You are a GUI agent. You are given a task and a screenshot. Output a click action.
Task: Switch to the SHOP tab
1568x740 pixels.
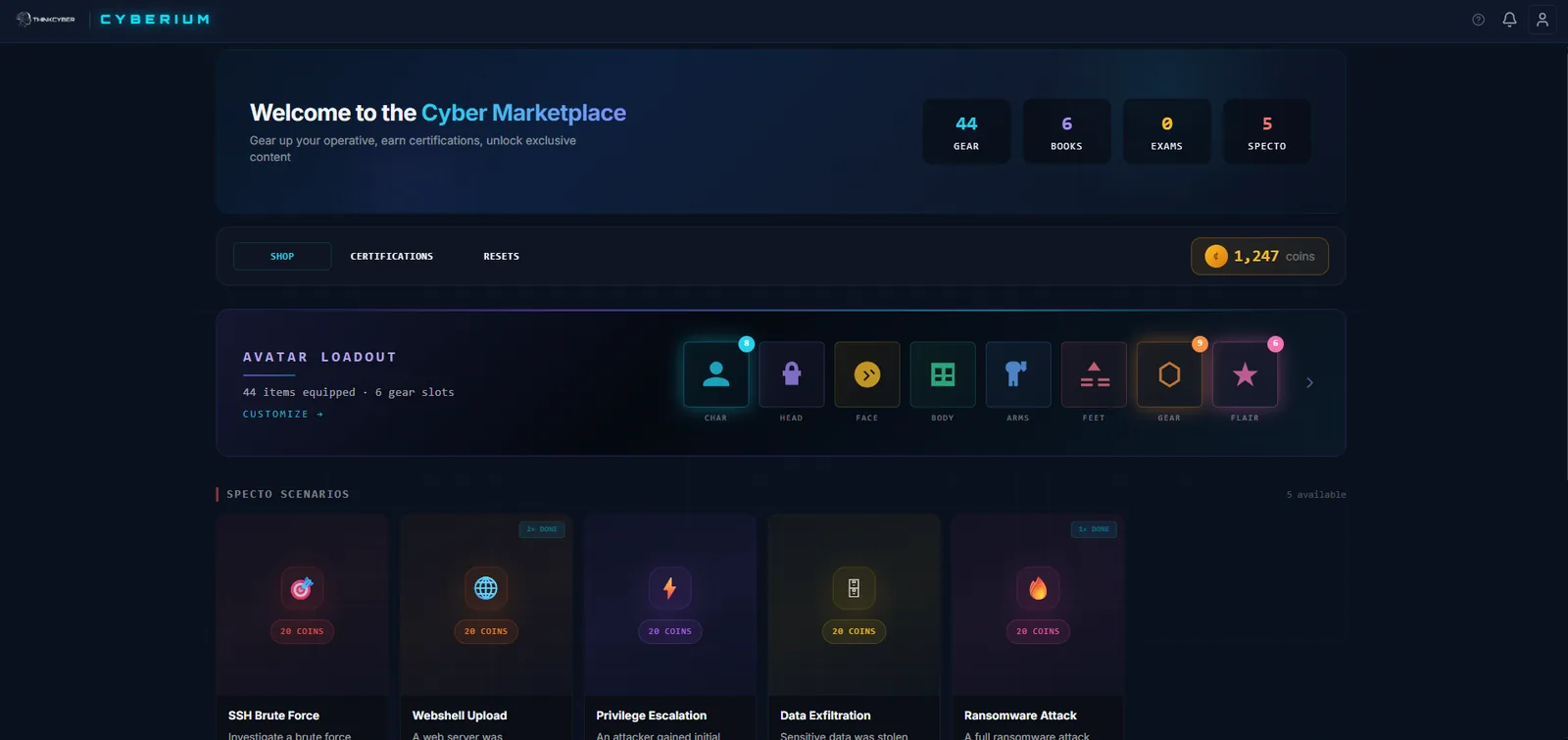point(282,256)
